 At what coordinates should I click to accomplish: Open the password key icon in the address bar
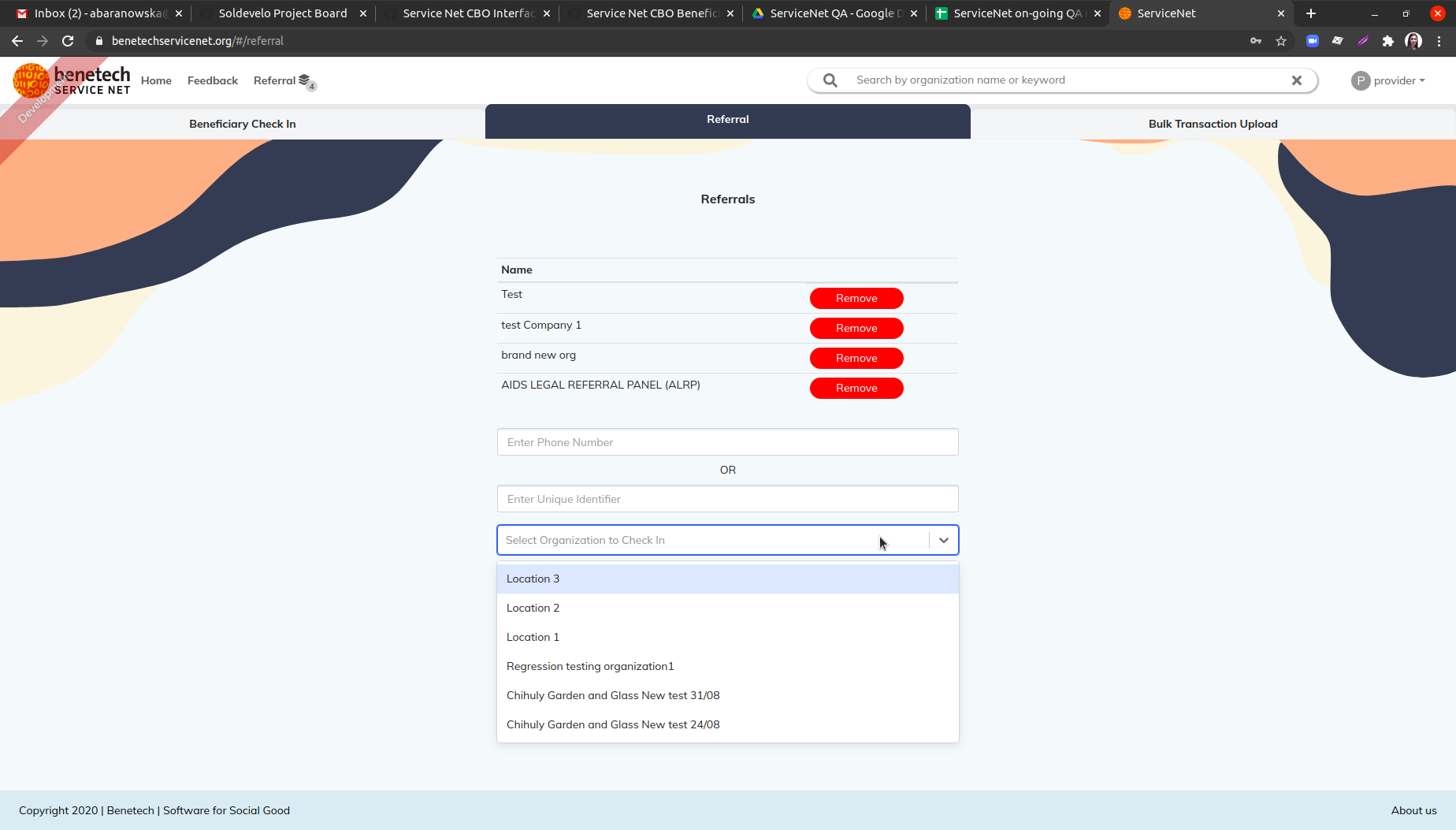1256,40
